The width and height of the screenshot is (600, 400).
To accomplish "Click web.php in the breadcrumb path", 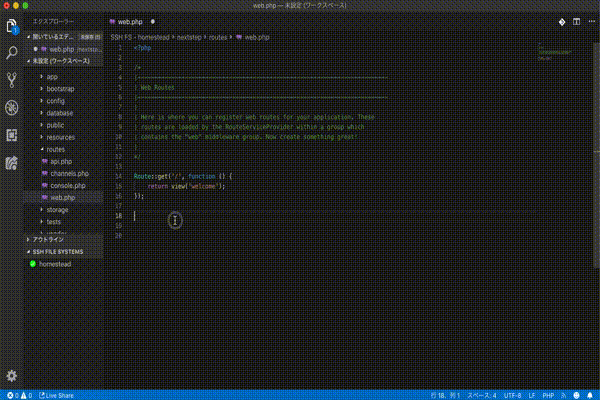I will coord(257,37).
